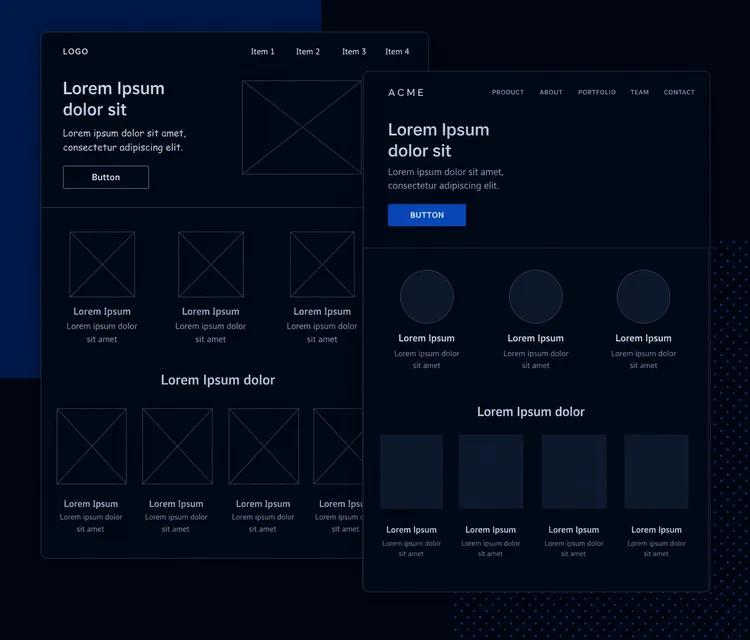Click the ACME logo in the mockup window
This screenshot has height=640, width=750.
406,92
